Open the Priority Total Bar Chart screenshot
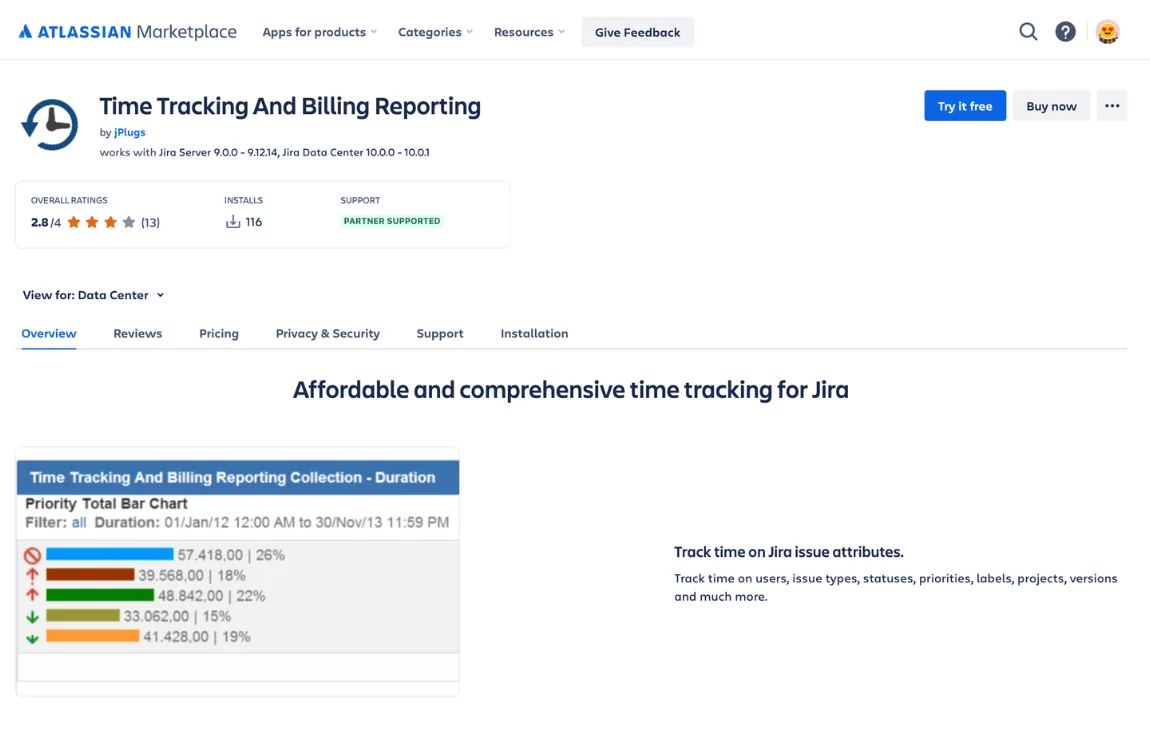Image resolution: width=1150 pixels, height=740 pixels. pyautogui.click(x=238, y=571)
